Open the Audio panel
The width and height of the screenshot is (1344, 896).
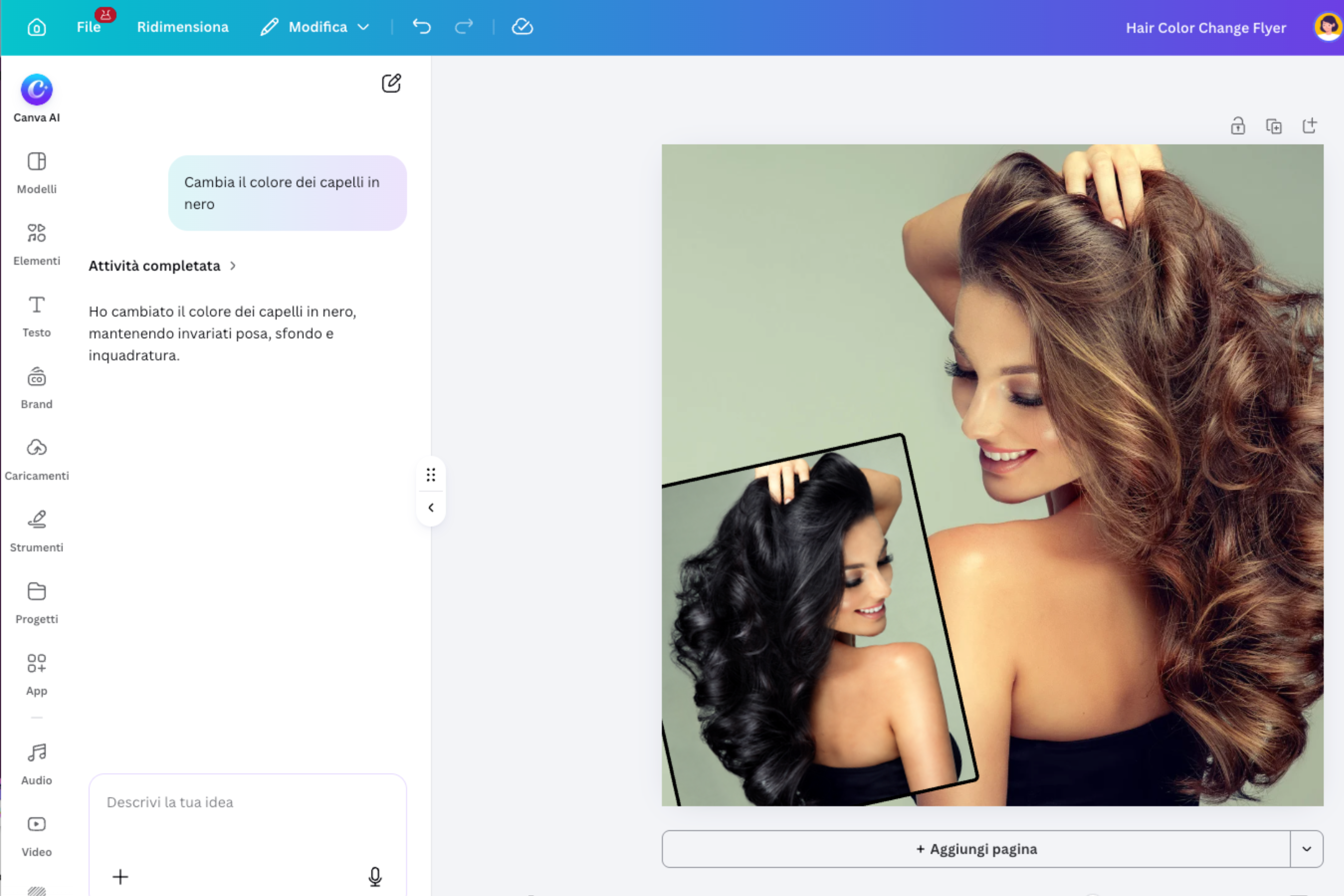tap(37, 765)
